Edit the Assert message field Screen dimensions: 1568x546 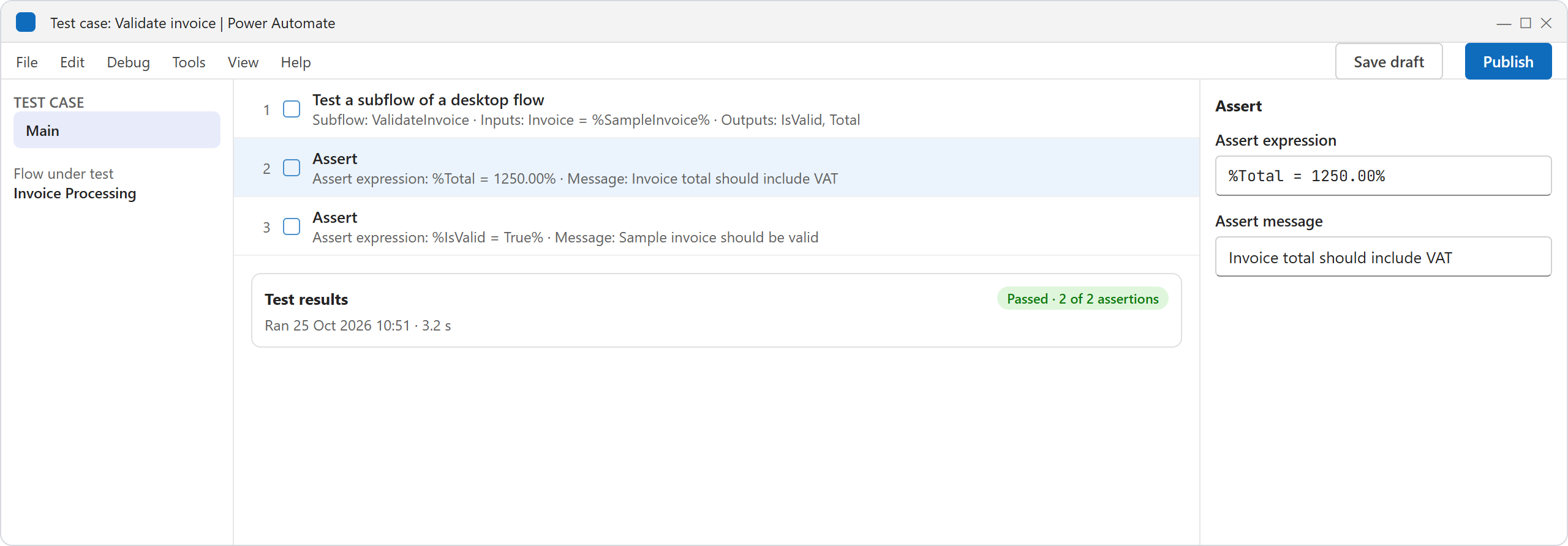coord(1383,256)
